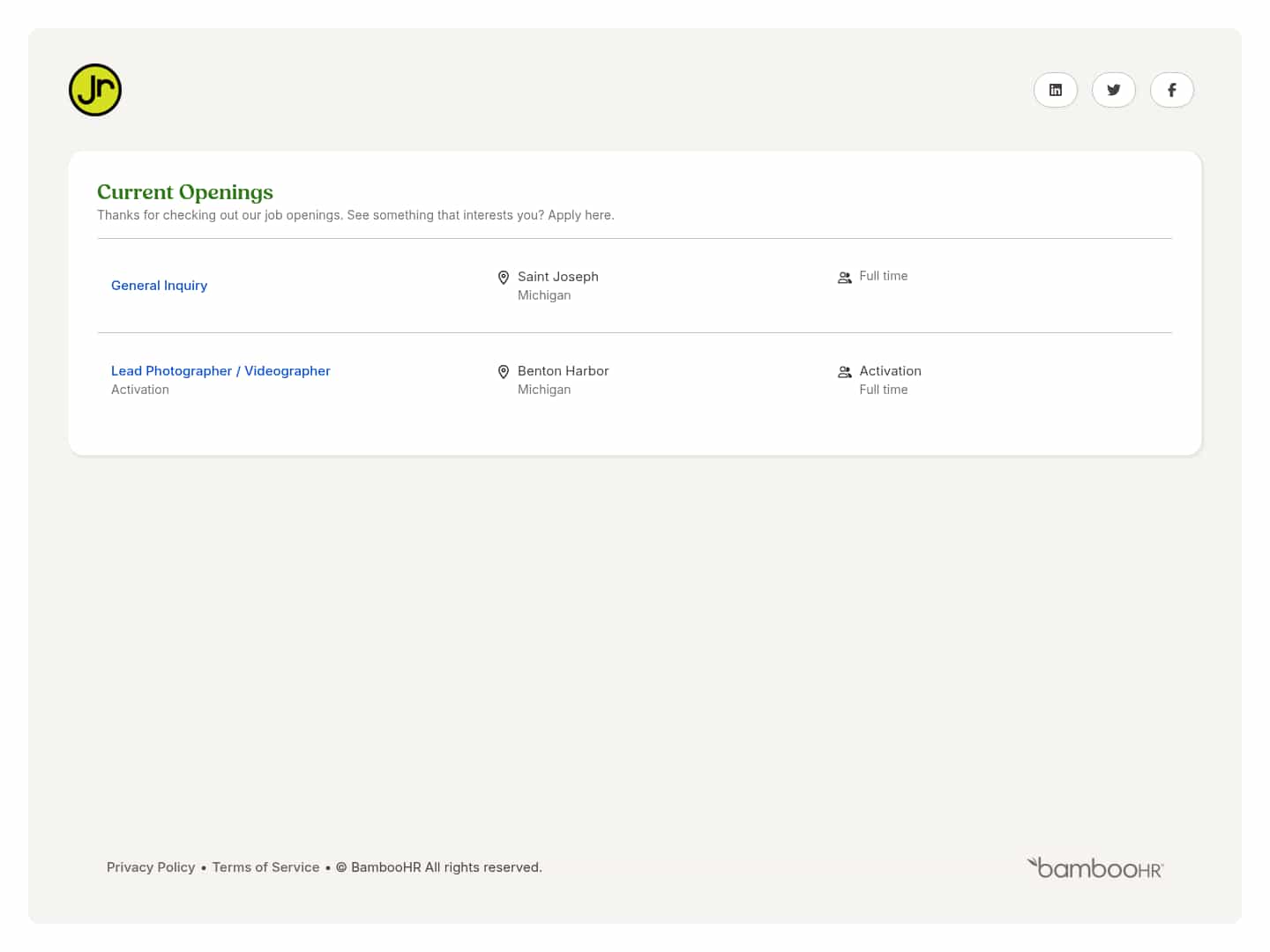Visit the Facebook page icon
Viewport: 1270px width, 952px height.
click(x=1171, y=90)
